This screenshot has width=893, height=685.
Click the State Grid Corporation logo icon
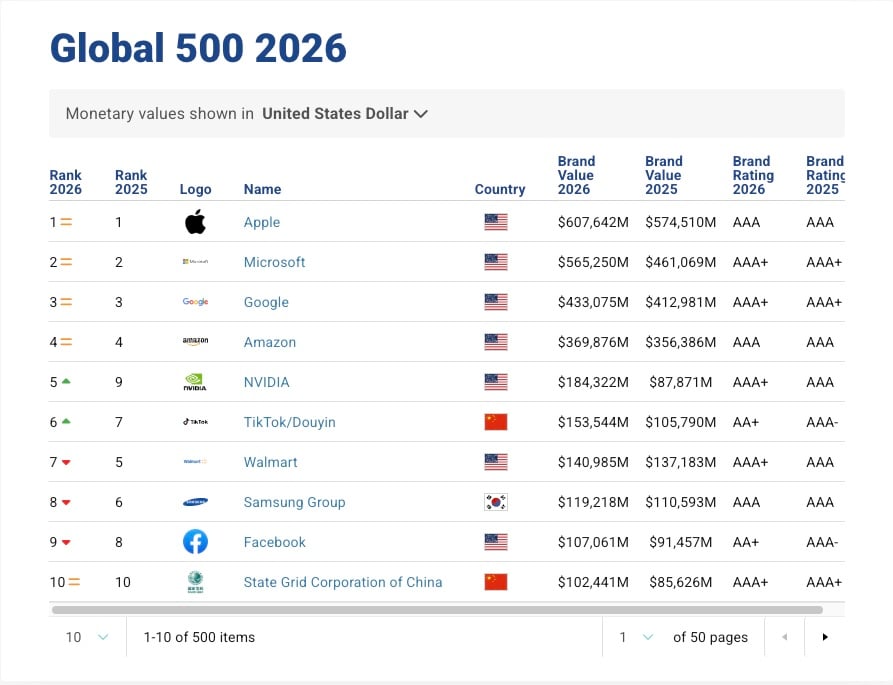(195, 581)
